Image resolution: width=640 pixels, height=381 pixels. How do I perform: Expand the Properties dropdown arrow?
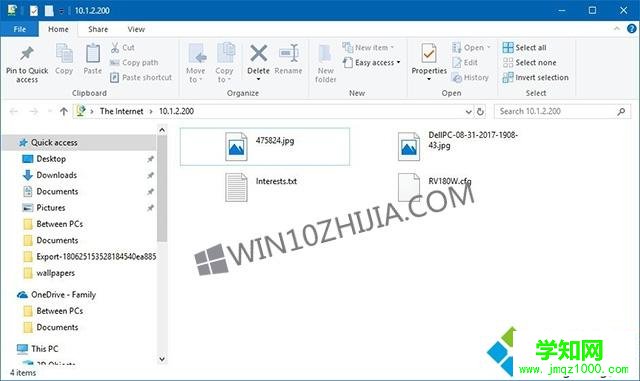pos(429,79)
